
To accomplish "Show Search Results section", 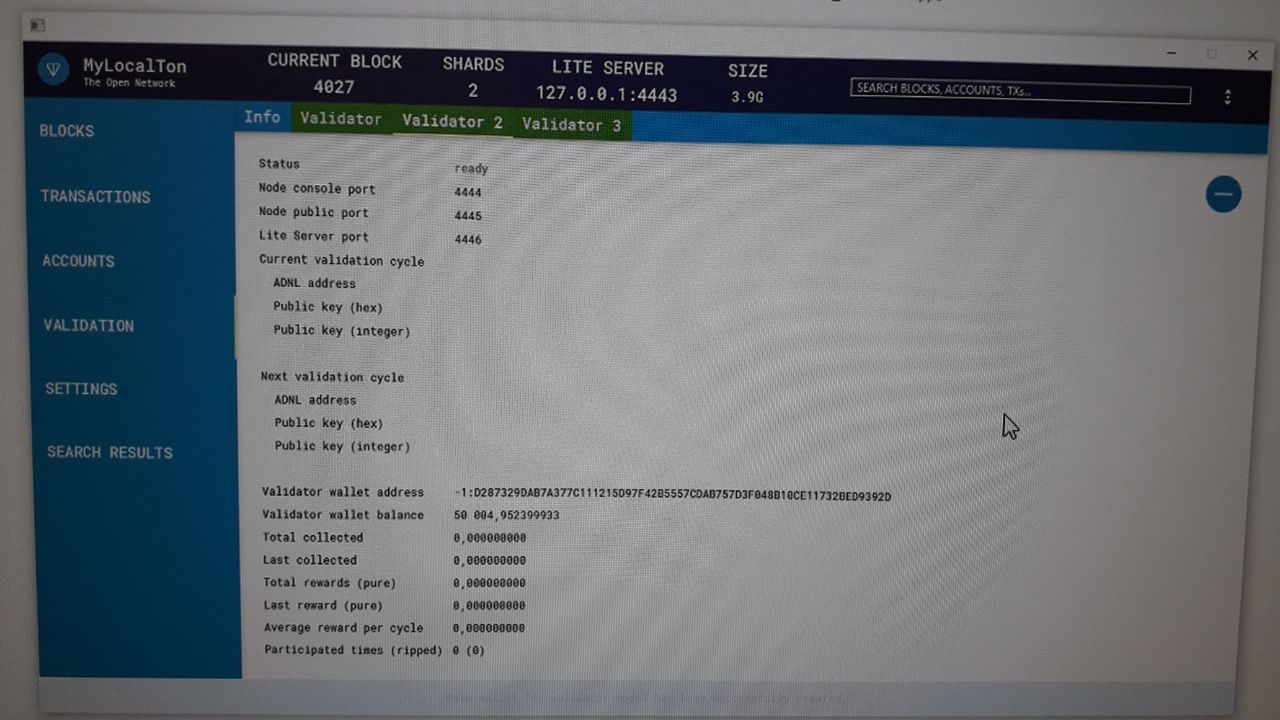I will pyautogui.click(x=110, y=452).
